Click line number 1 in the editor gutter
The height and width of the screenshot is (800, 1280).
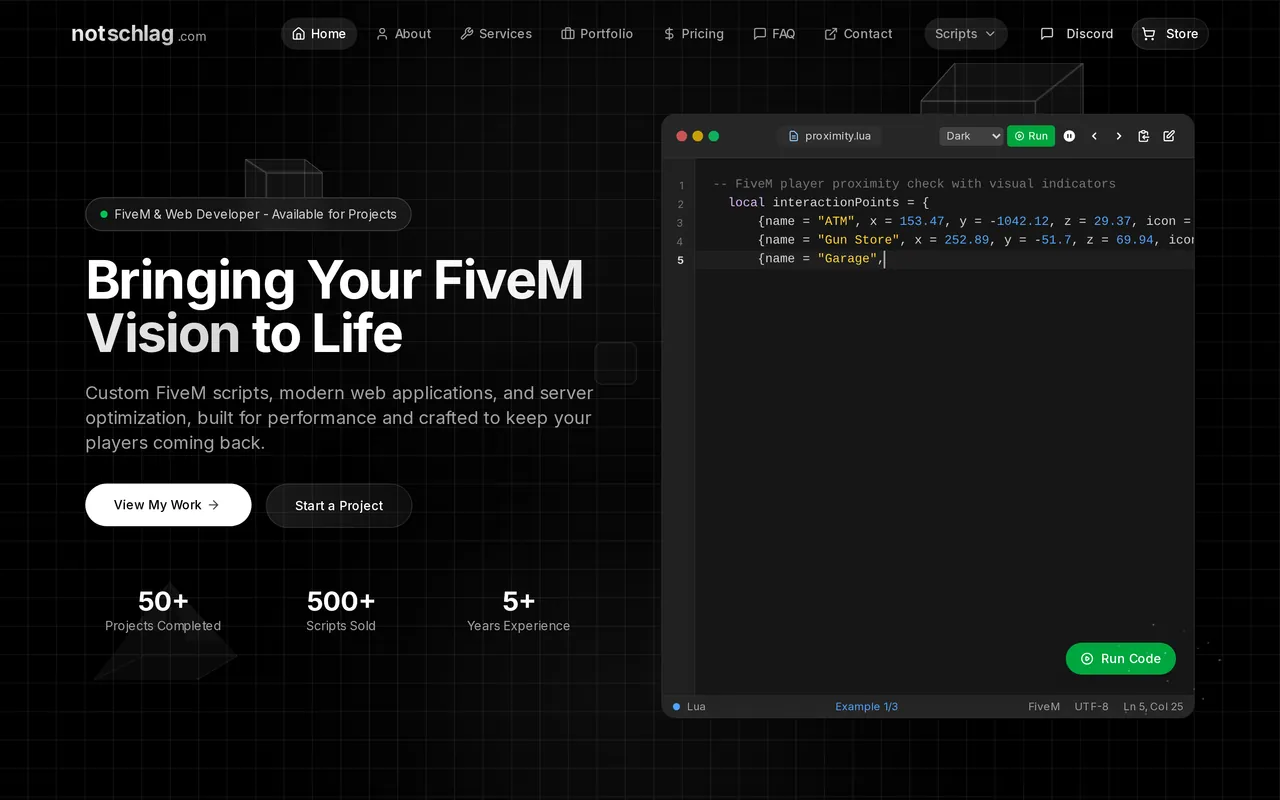pos(681,185)
